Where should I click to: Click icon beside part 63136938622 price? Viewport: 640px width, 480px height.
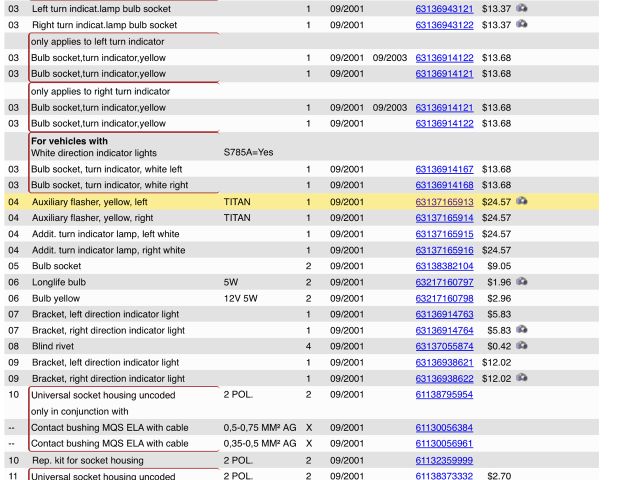pyautogui.click(x=522, y=378)
